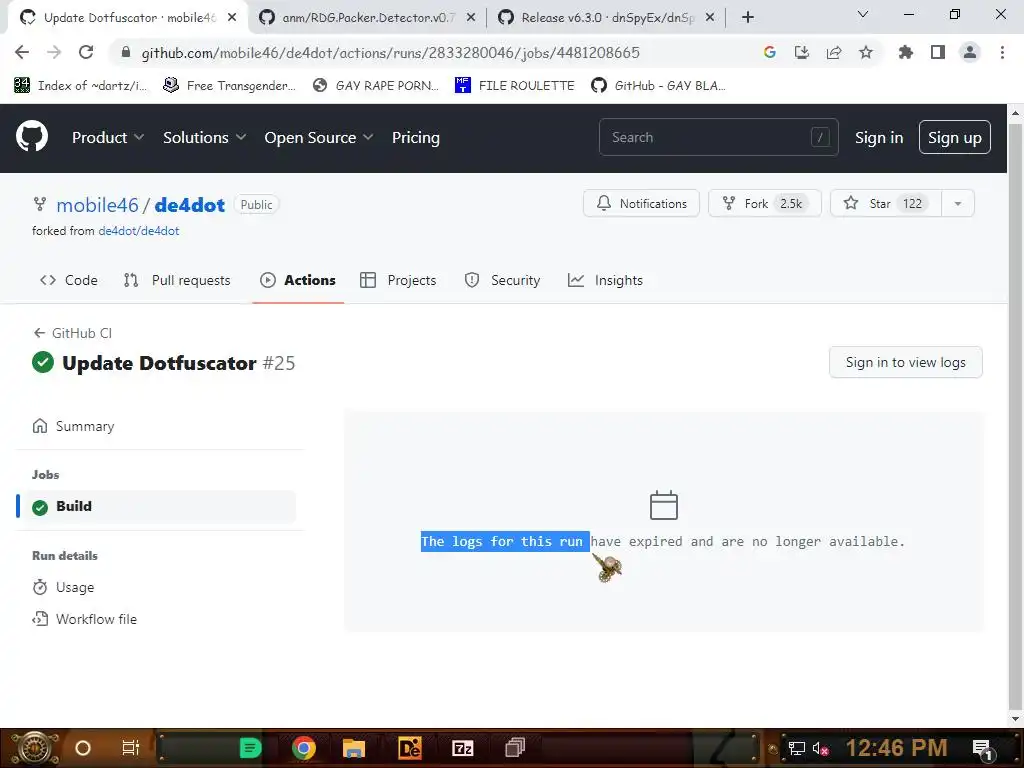The width and height of the screenshot is (1024, 768).
Task: Open a new browser tab
Action: 748,17
